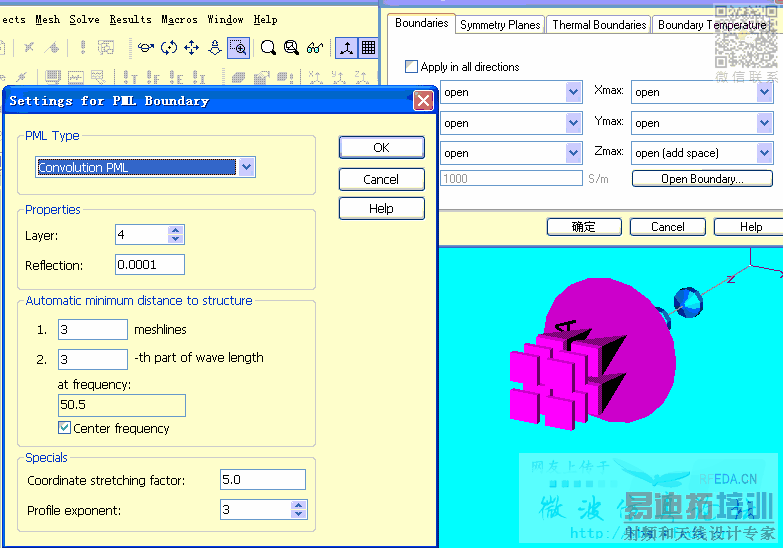Open the Results menu
The height and width of the screenshot is (548, 783).
131,19
